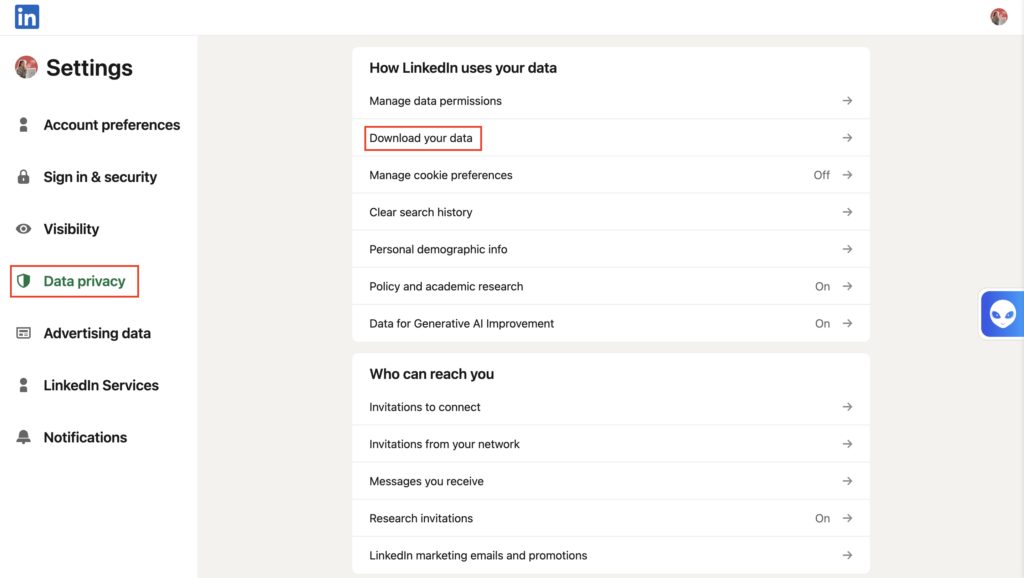This screenshot has width=1024, height=578.
Task: Click the arrow on LinkedIn marketing emails row
Action: point(847,555)
